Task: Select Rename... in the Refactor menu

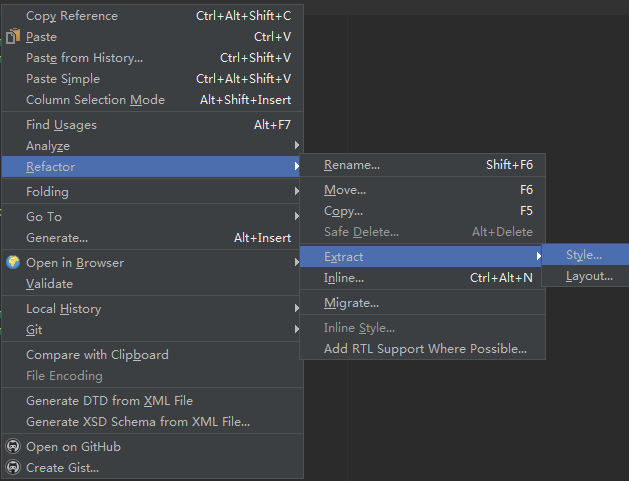Action: click(422, 165)
